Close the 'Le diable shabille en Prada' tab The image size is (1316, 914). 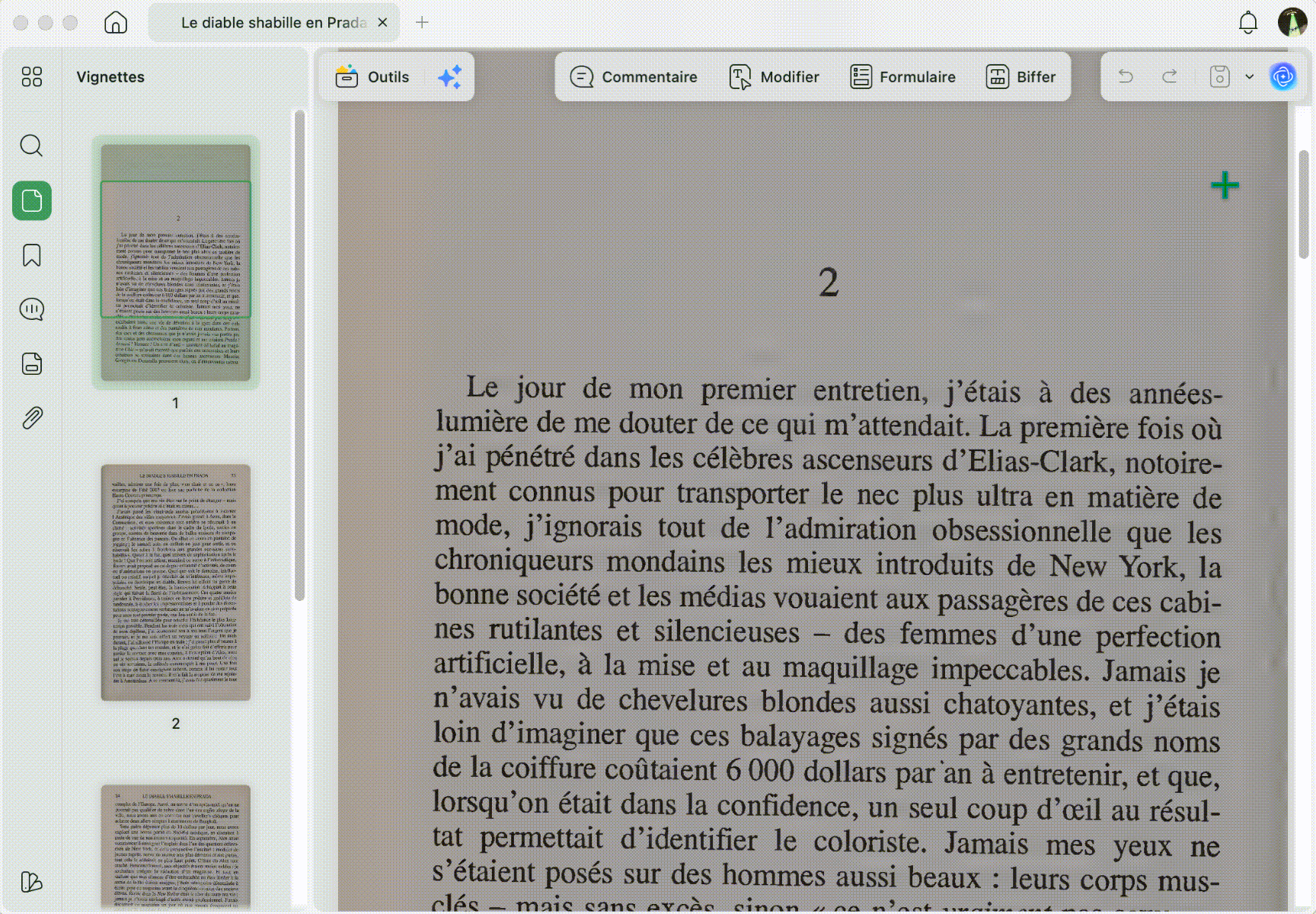point(383,23)
